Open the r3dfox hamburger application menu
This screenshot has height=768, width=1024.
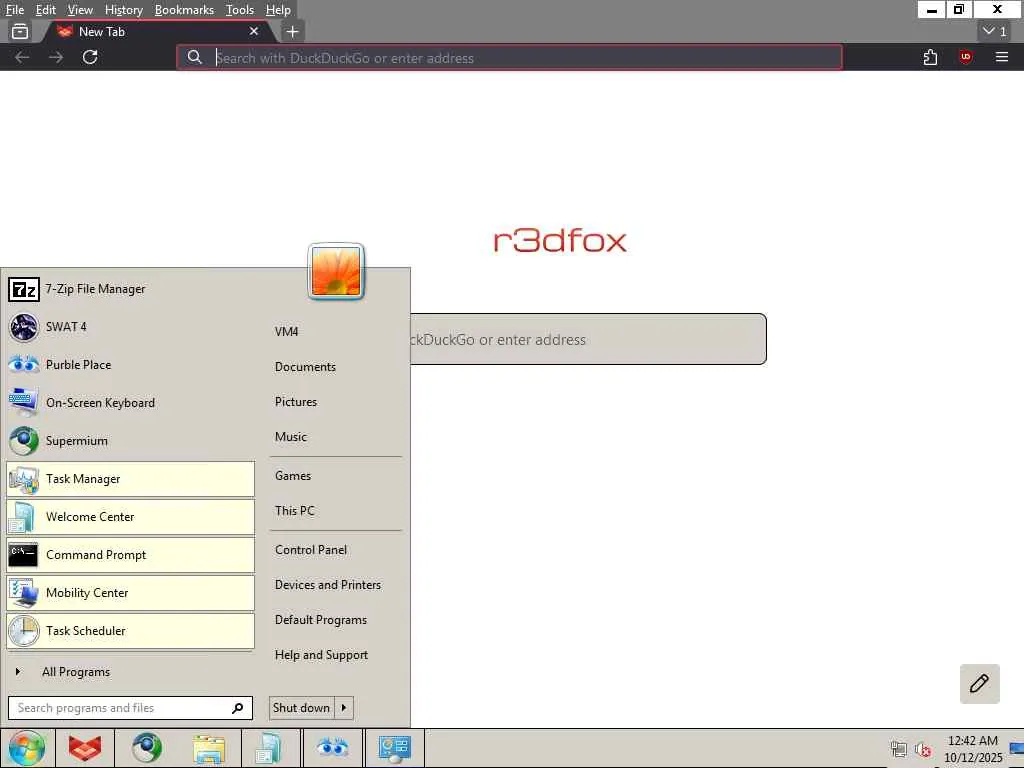1002,57
